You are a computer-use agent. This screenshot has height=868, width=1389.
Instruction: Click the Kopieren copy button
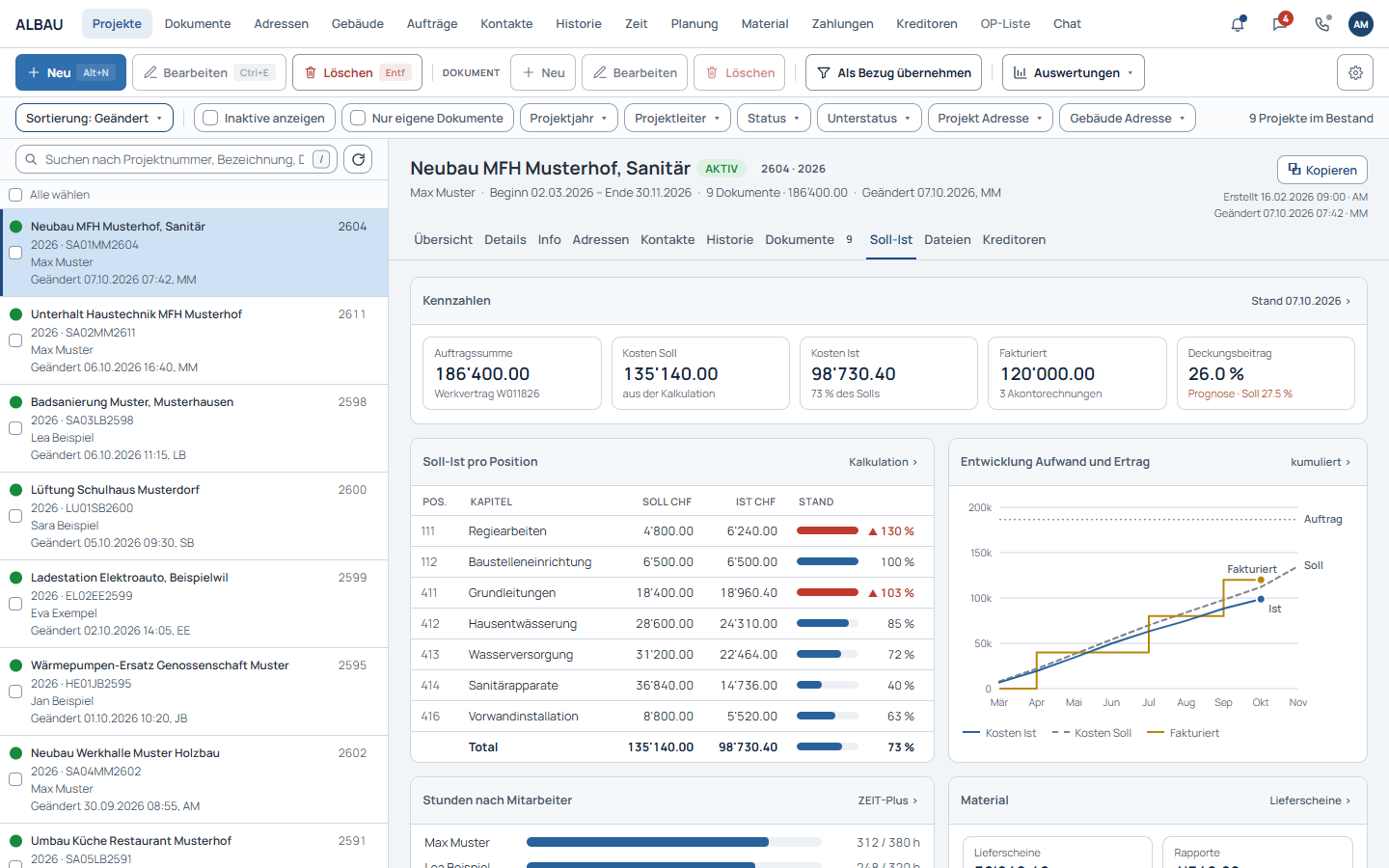click(1322, 170)
